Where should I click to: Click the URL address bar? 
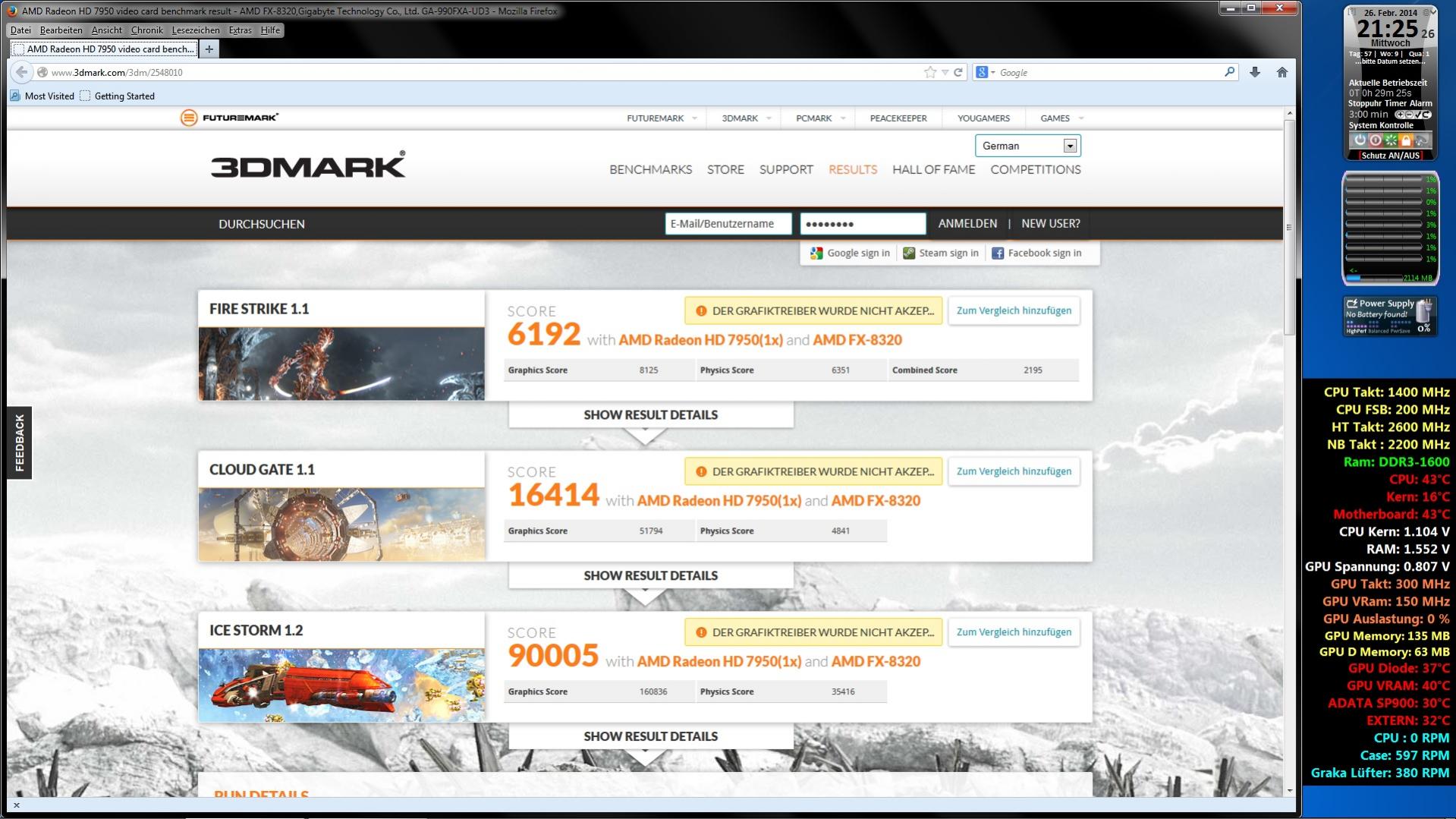tap(486, 72)
